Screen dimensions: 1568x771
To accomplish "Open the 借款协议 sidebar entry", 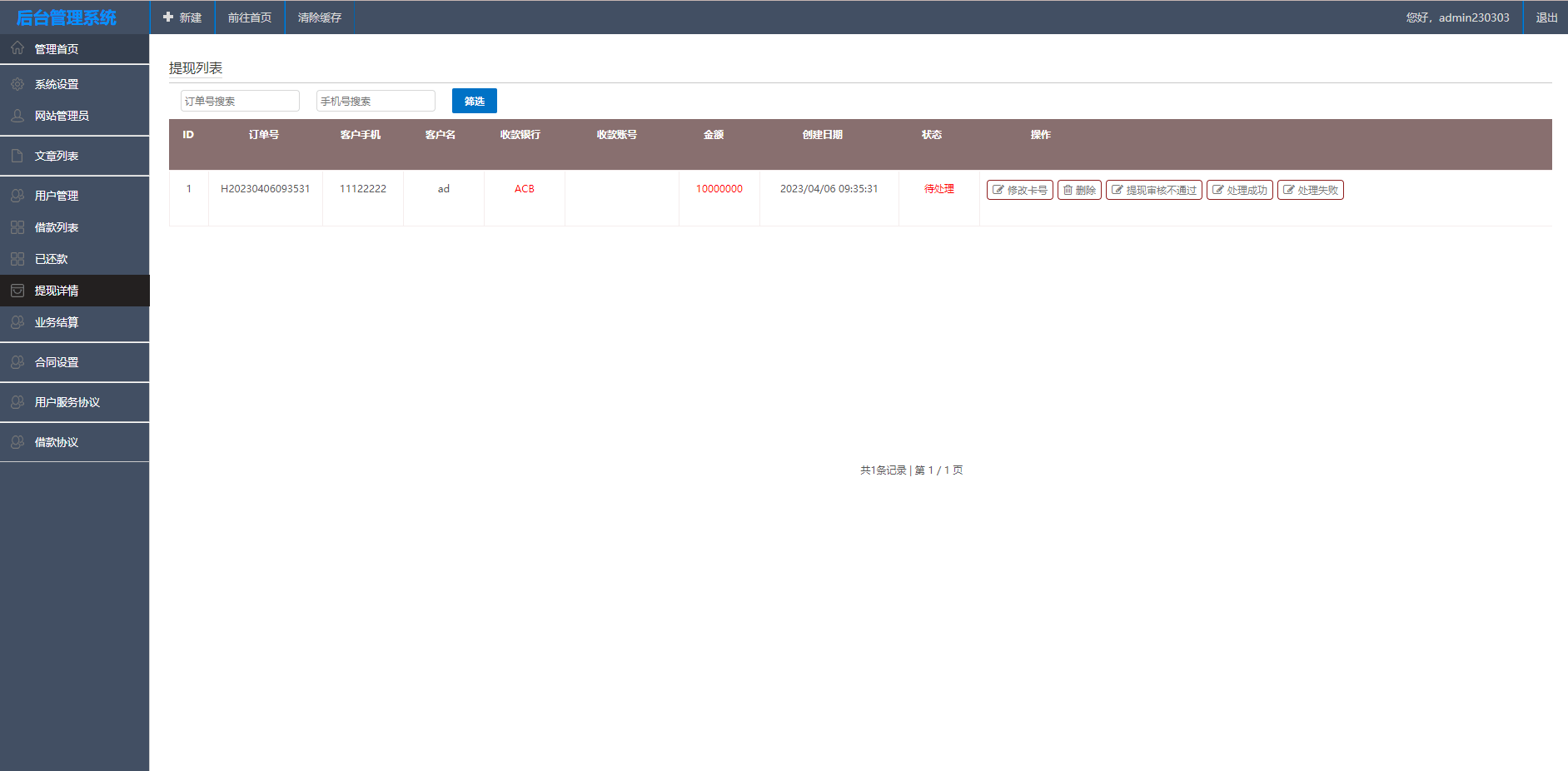I will (57, 442).
